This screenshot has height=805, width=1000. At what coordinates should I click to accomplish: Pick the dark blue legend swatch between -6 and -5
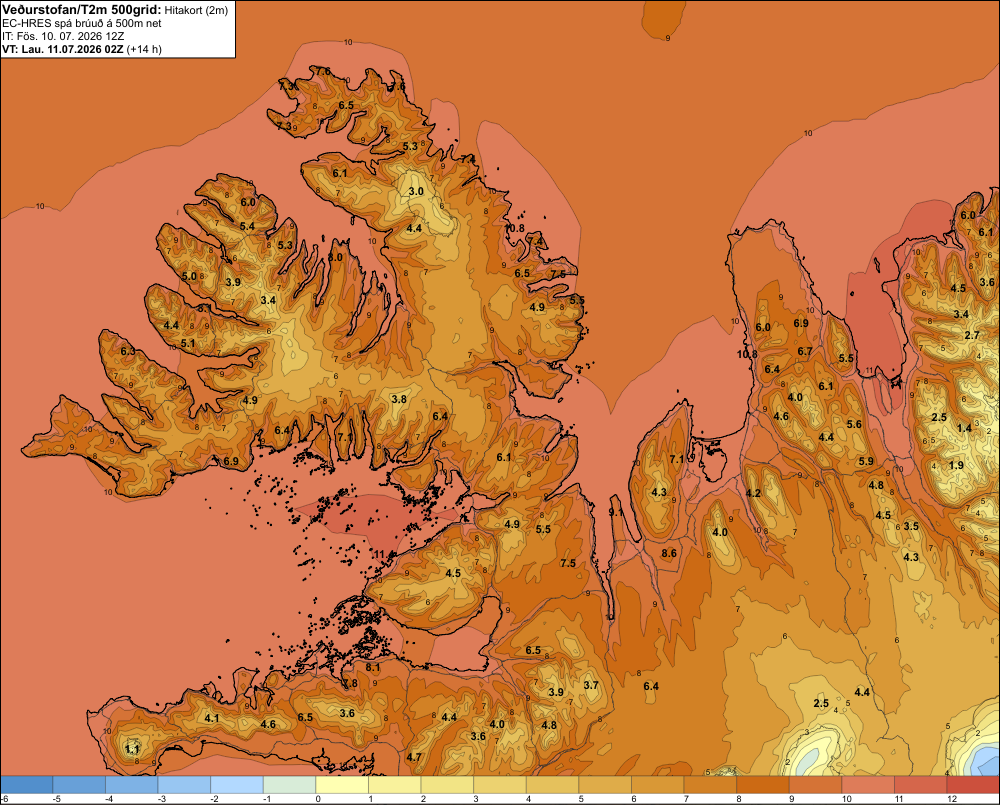[27, 785]
